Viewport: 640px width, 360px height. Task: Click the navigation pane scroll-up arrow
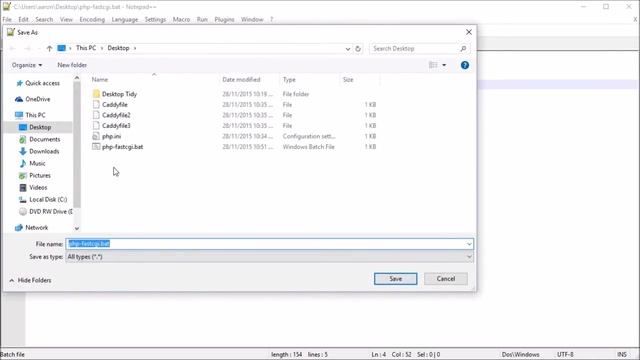(x=77, y=78)
